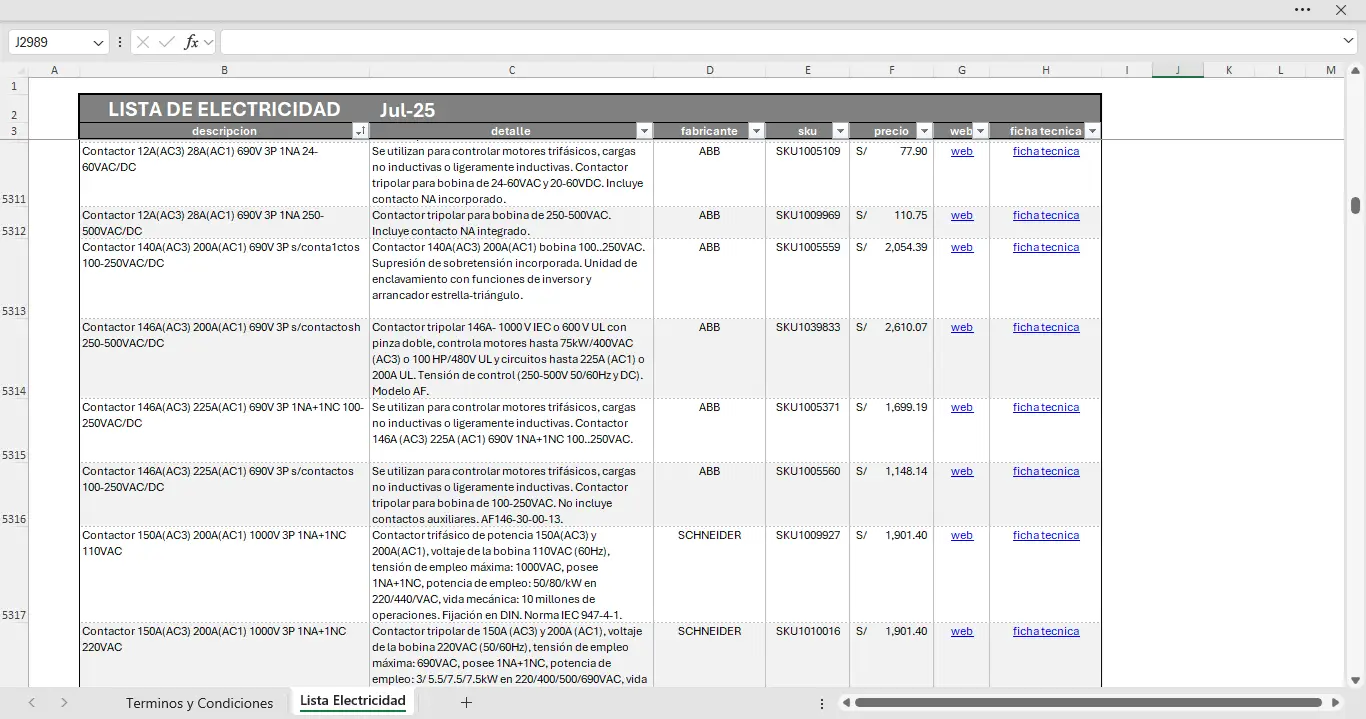
Task: Open the descripcion column filter dropdown
Action: (x=360, y=131)
